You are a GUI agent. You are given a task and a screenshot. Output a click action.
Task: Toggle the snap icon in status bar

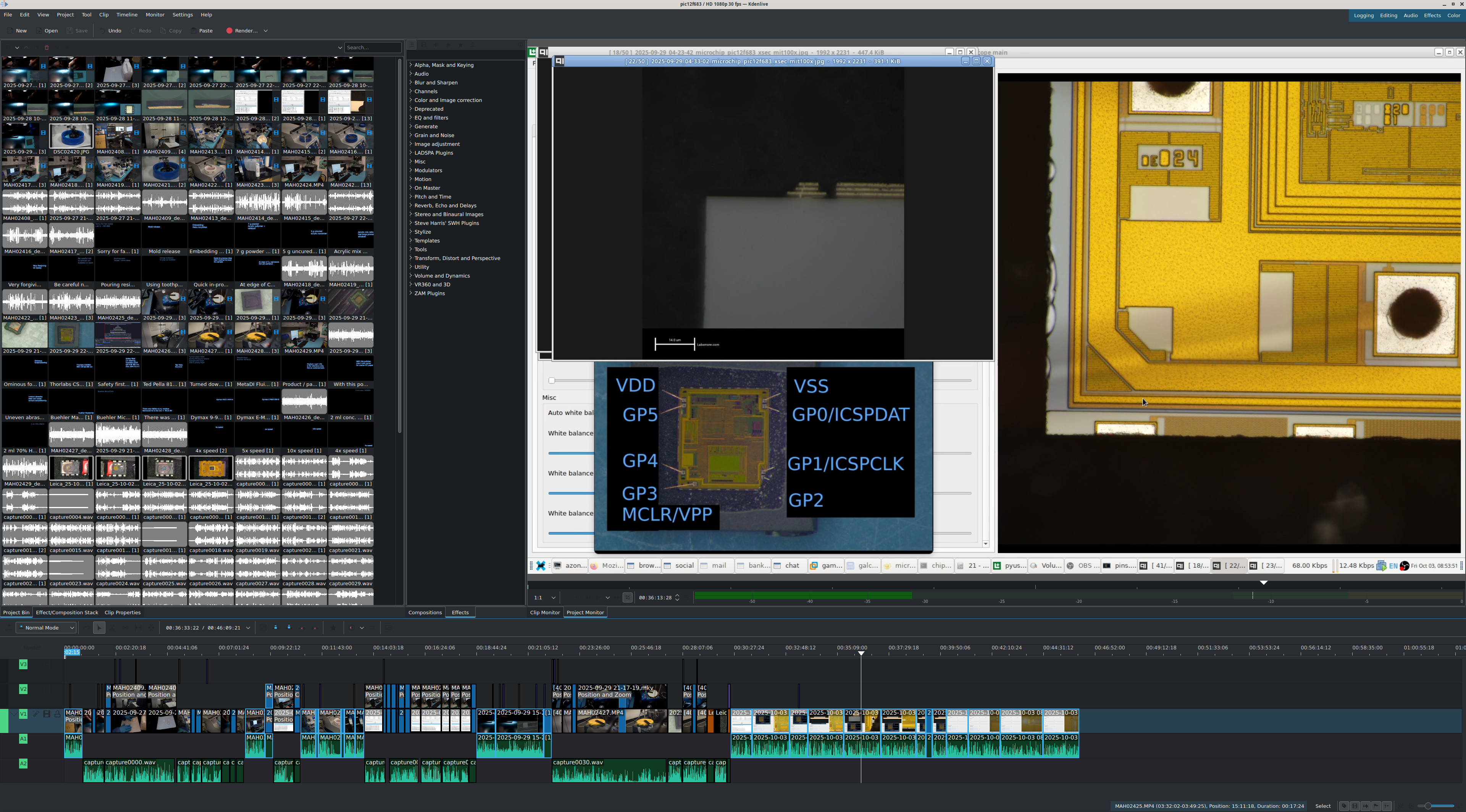pyautogui.click(x=1387, y=806)
